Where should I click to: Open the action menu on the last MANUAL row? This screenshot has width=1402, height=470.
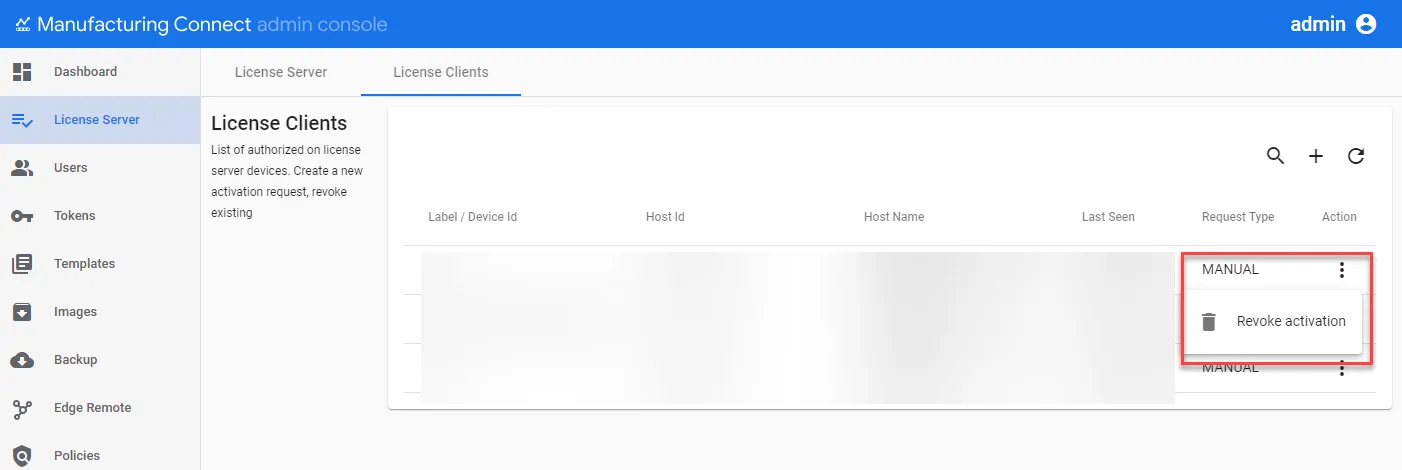click(1342, 368)
